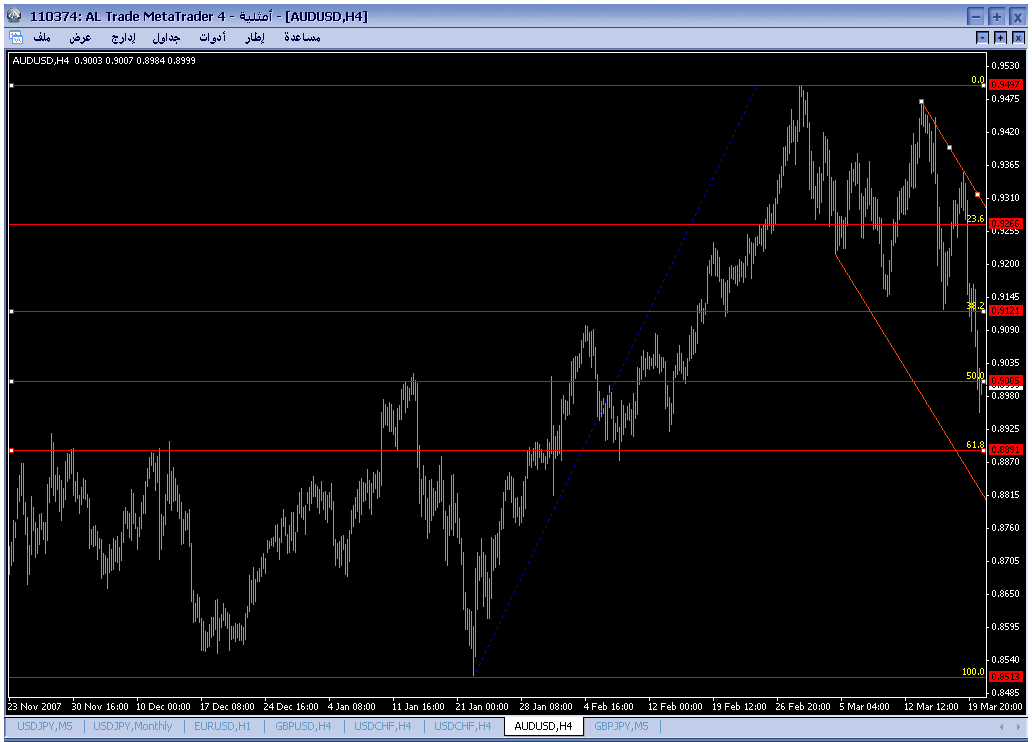1032x742 pixels.
Task: Select the 0.9005 Fibonacci 50.0 level label
Action: coord(1006,381)
